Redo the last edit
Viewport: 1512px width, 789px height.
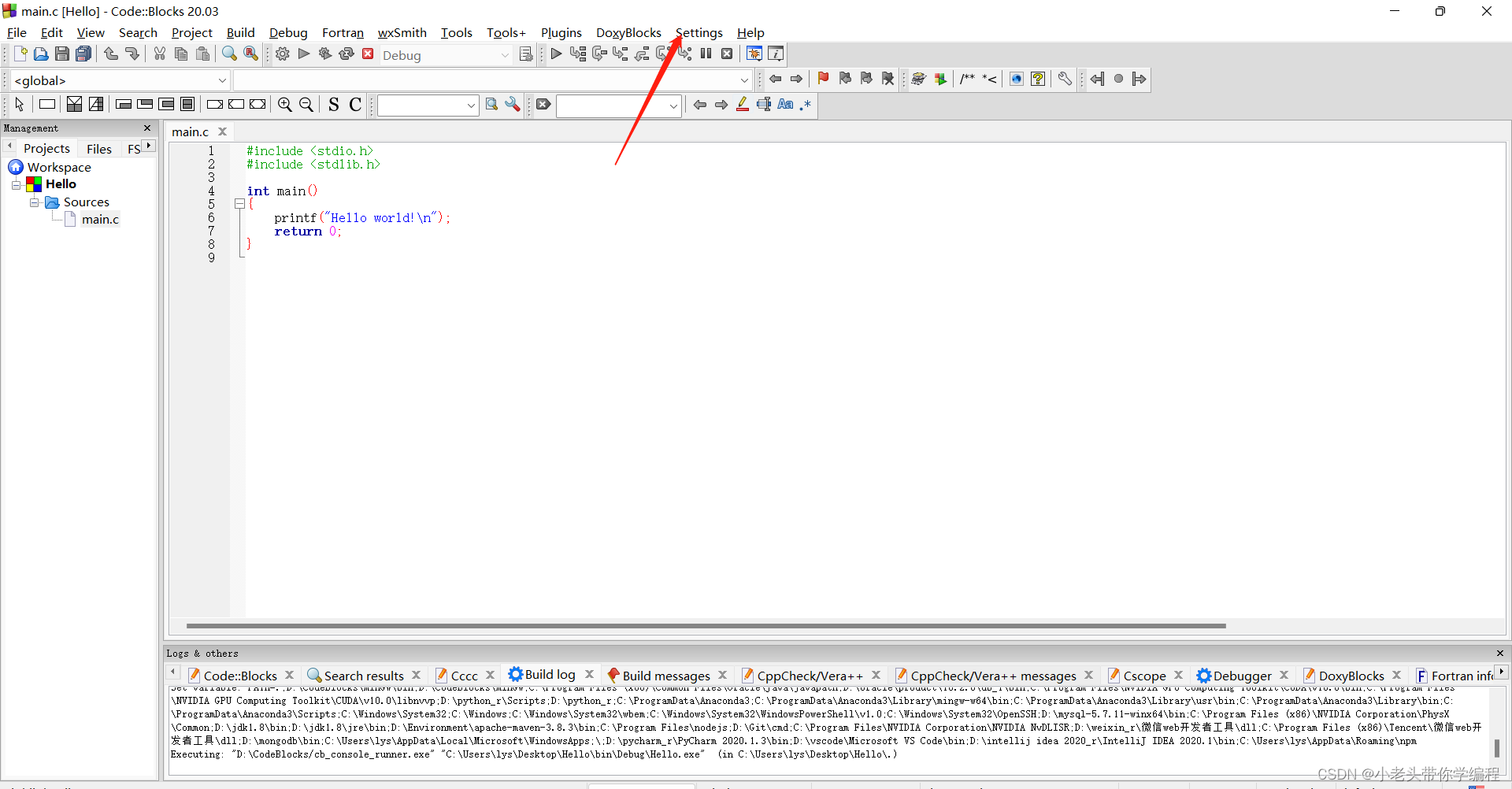132,54
